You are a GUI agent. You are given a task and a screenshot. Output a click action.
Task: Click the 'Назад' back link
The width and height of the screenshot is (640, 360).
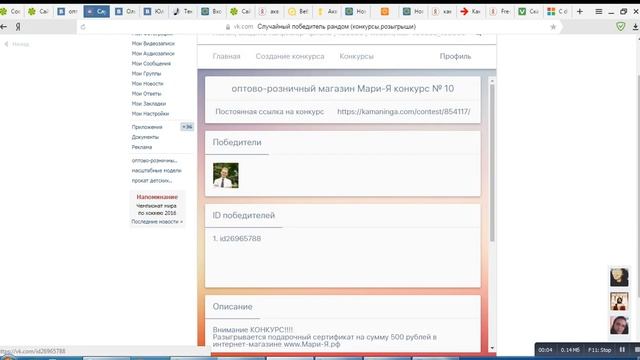(x=17, y=44)
